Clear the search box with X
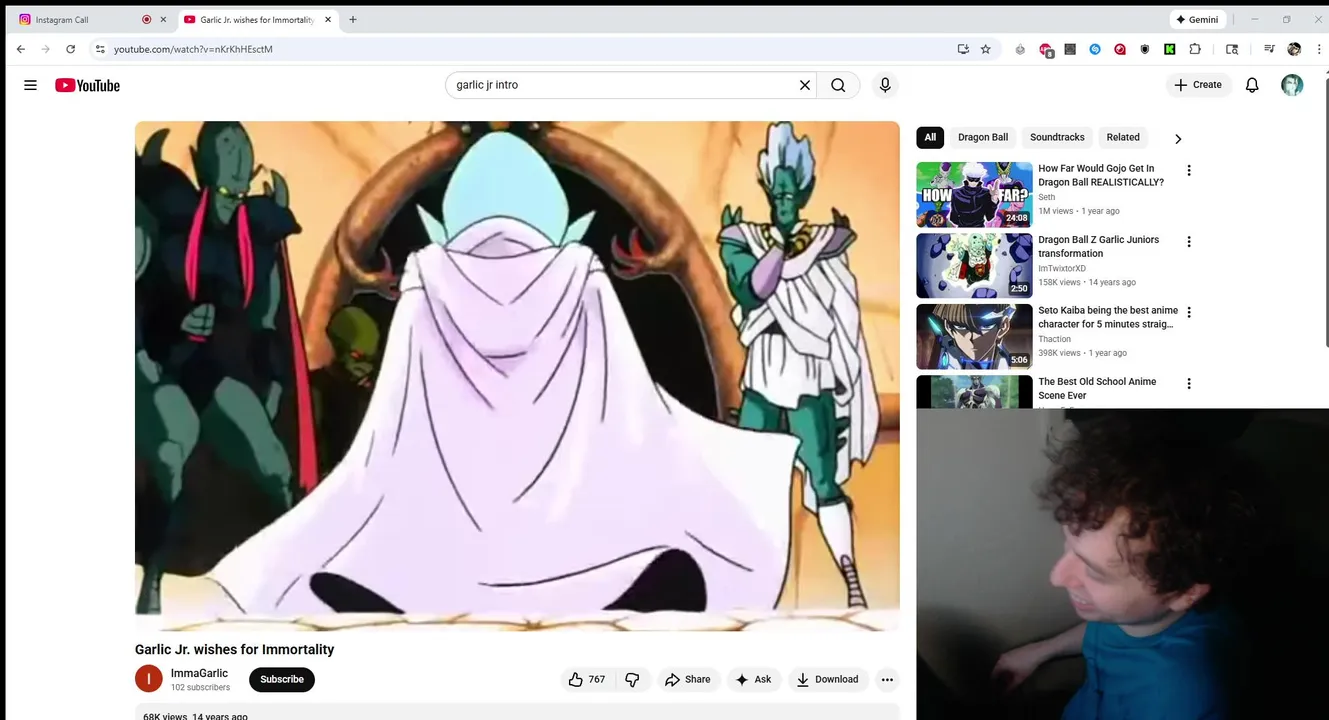The image size is (1329, 720). (804, 85)
